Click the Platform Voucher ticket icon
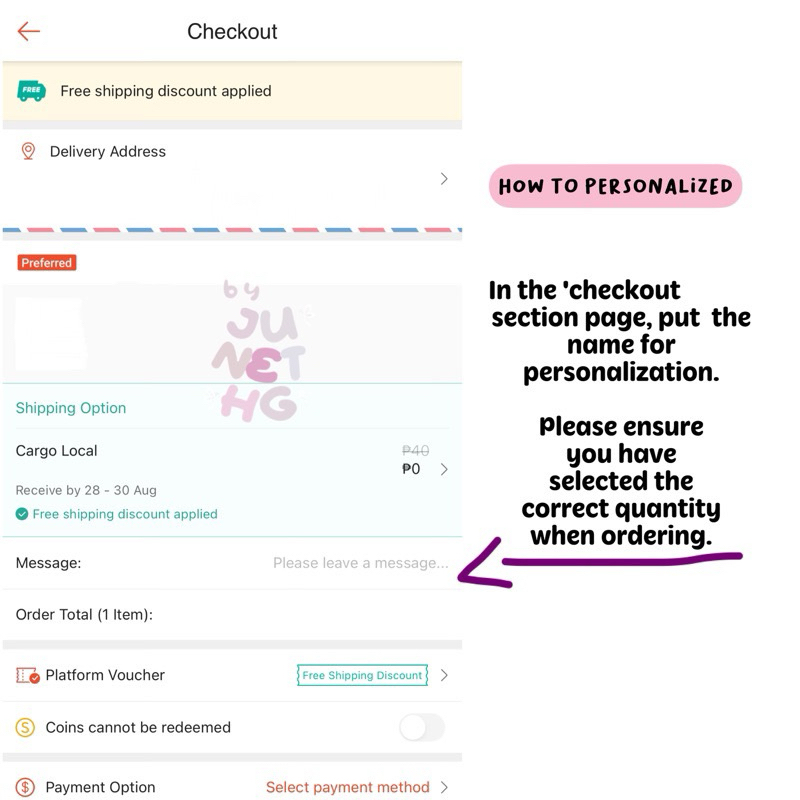 pyautogui.click(x=27, y=675)
